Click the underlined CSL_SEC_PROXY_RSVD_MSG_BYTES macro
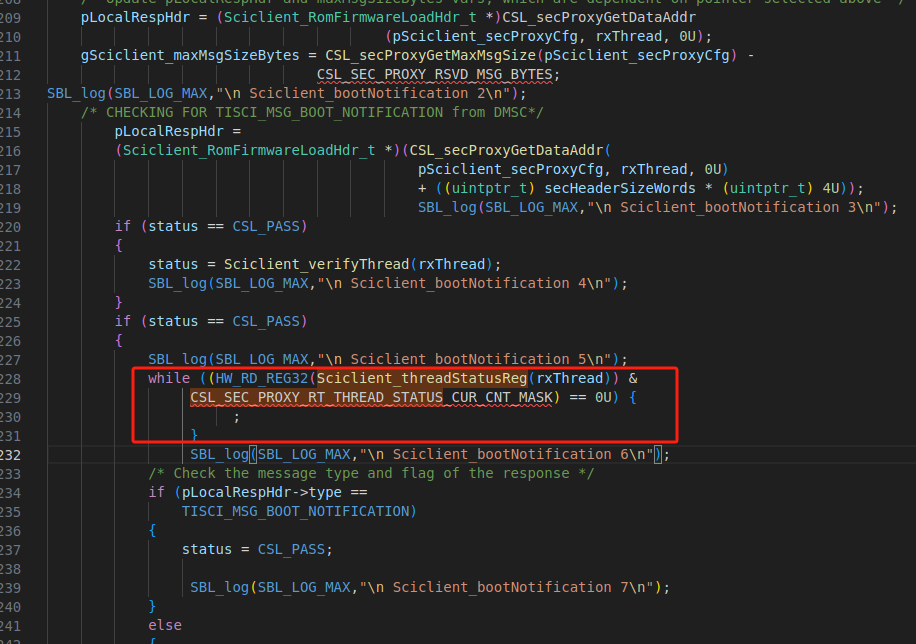The height and width of the screenshot is (644, 916). coord(433,73)
